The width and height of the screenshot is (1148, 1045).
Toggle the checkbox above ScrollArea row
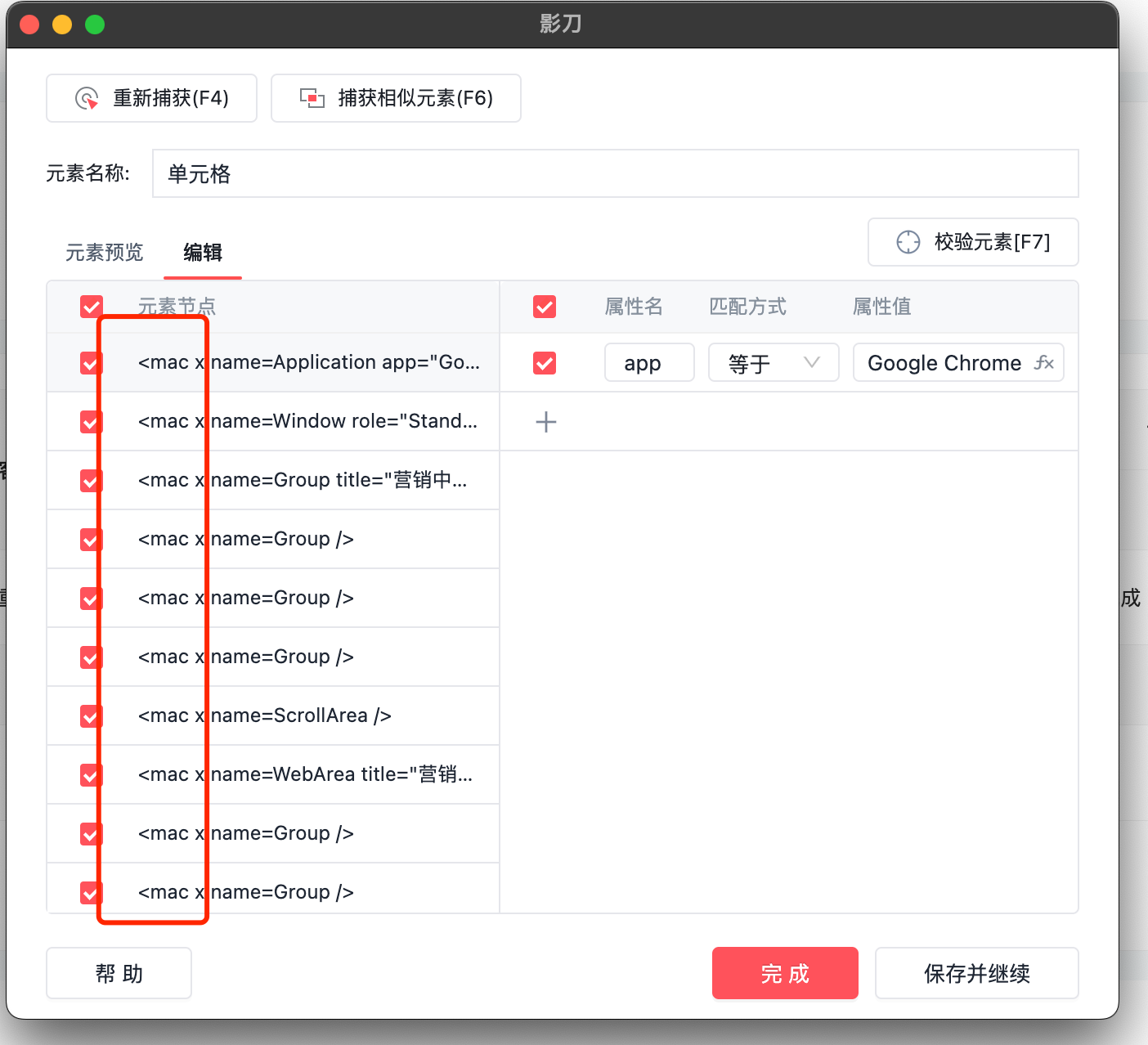pos(91,657)
